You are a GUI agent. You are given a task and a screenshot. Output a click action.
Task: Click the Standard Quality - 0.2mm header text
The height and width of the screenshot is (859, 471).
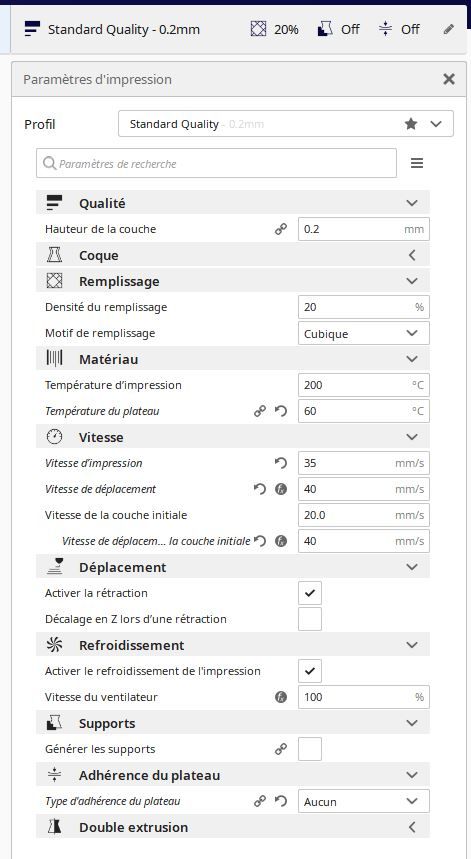point(124,30)
